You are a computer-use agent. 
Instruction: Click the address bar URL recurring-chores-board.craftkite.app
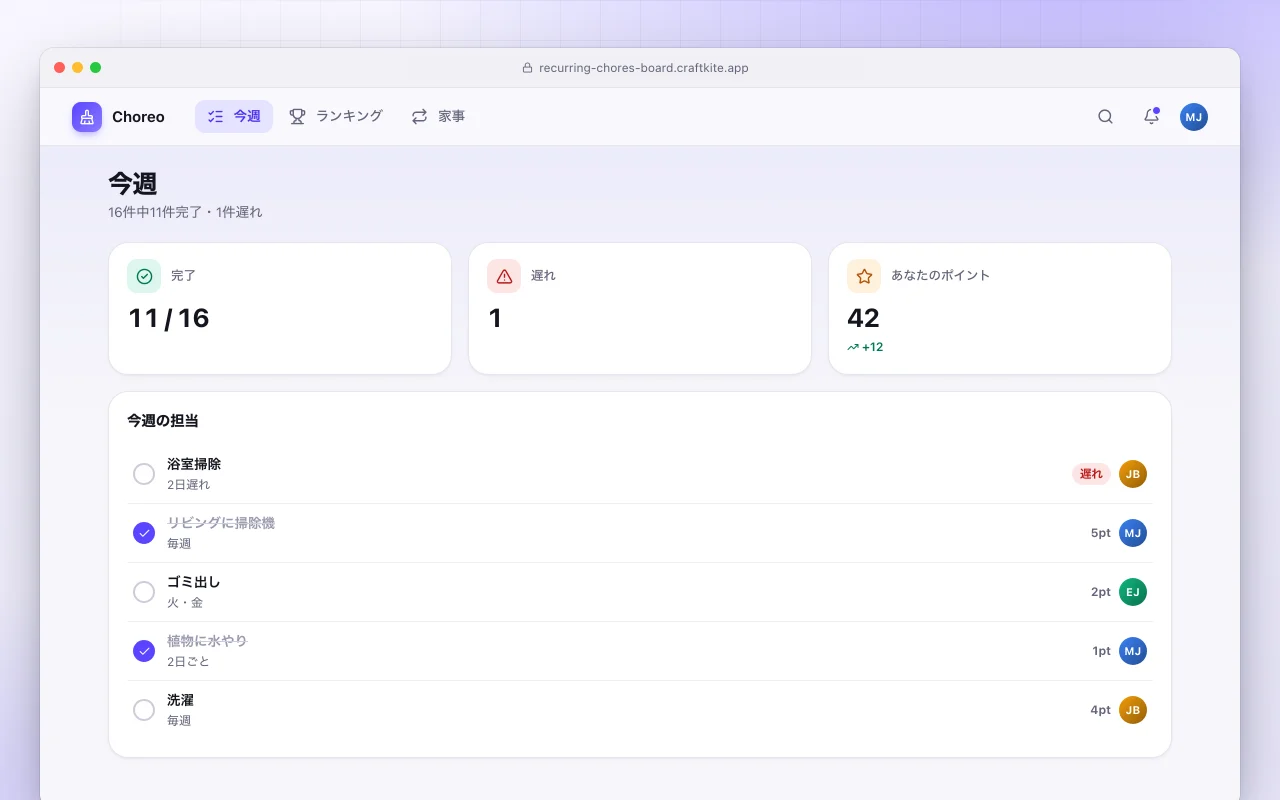(x=644, y=68)
